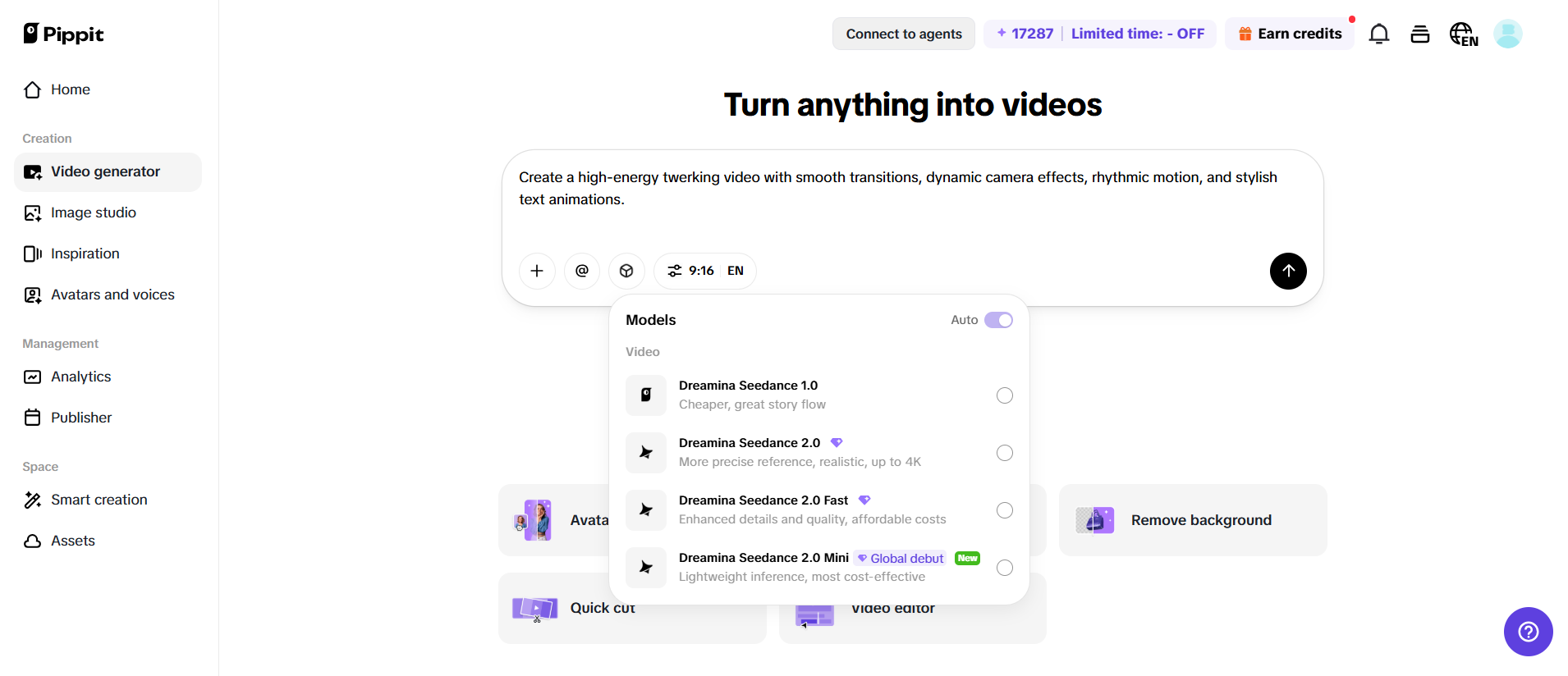Select Dreamina Seedance 2.0 Fast radio
The height and width of the screenshot is (676, 1568).
point(1005,510)
